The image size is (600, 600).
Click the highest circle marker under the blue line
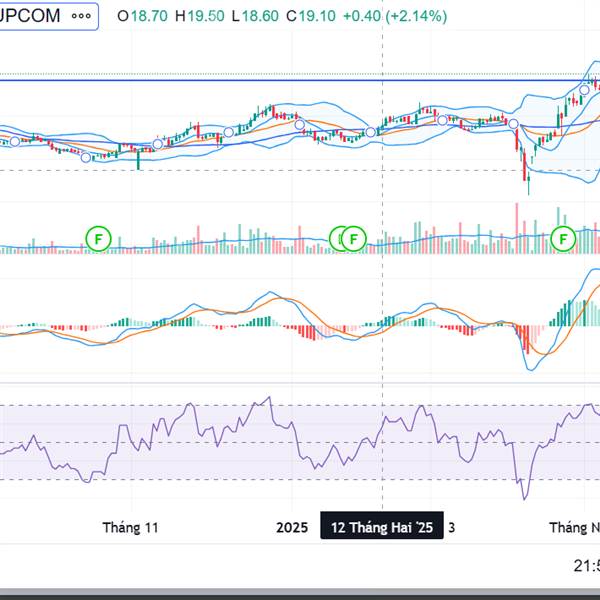pos(584,90)
